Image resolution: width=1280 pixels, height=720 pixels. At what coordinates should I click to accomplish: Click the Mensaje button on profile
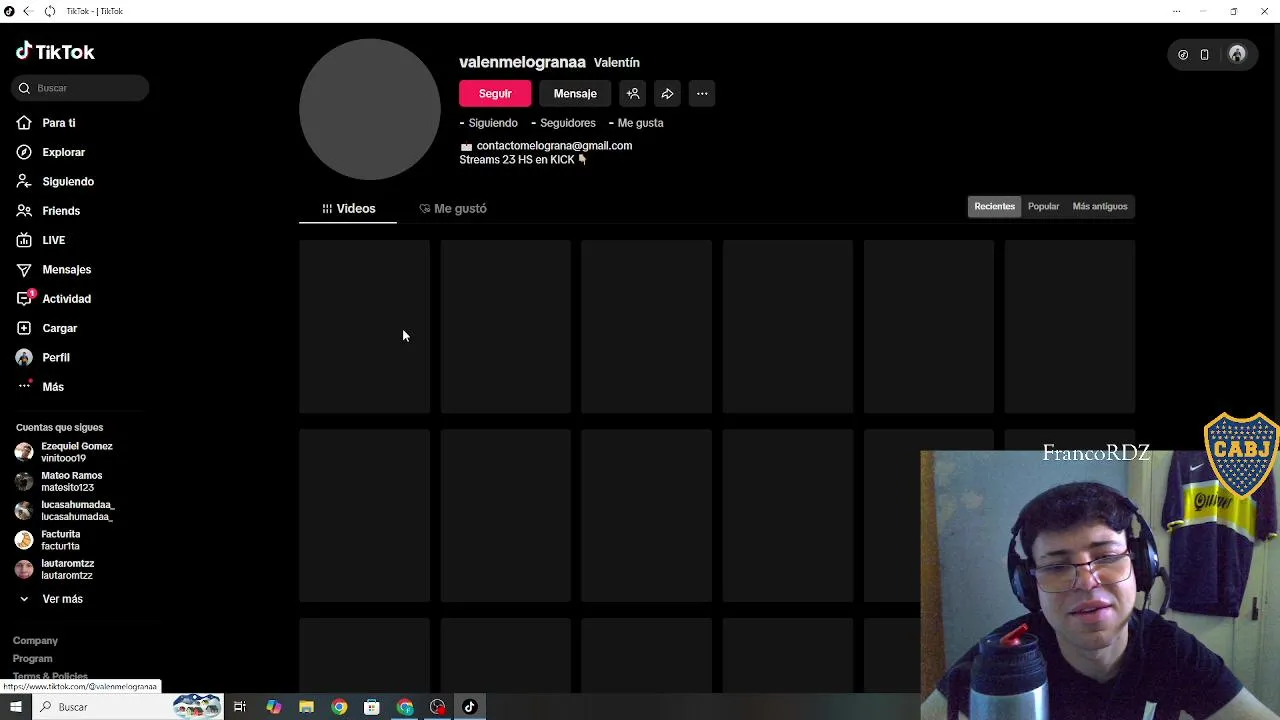(x=575, y=93)
